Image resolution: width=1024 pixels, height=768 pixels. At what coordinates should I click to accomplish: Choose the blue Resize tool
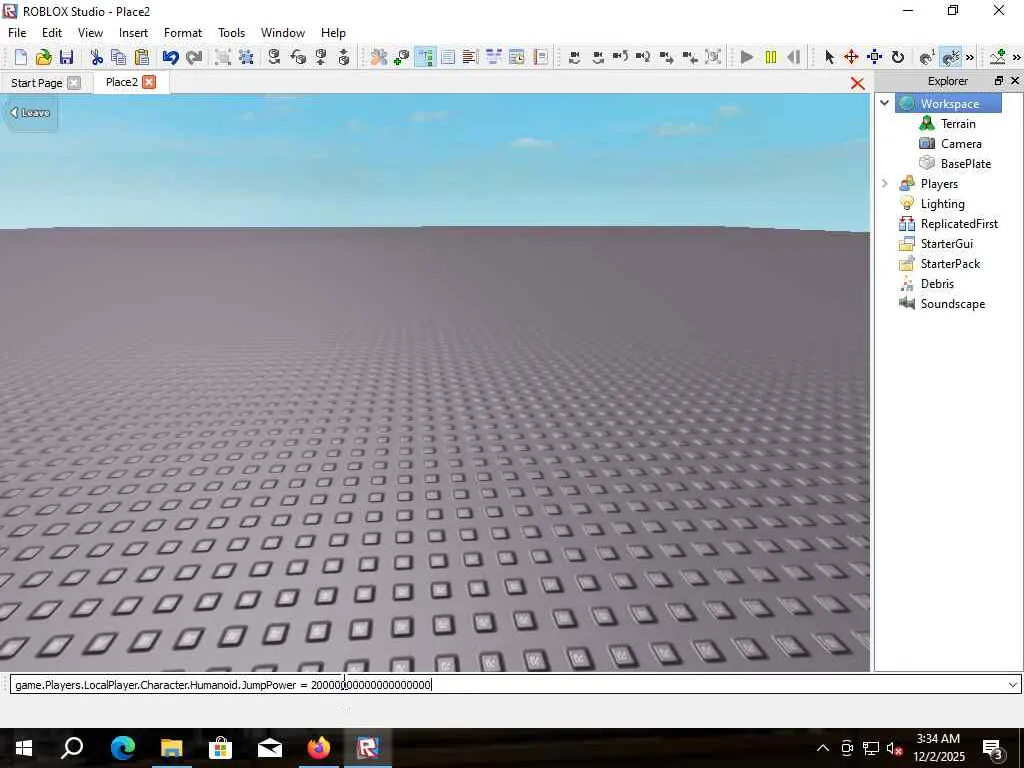coord(874,57)
